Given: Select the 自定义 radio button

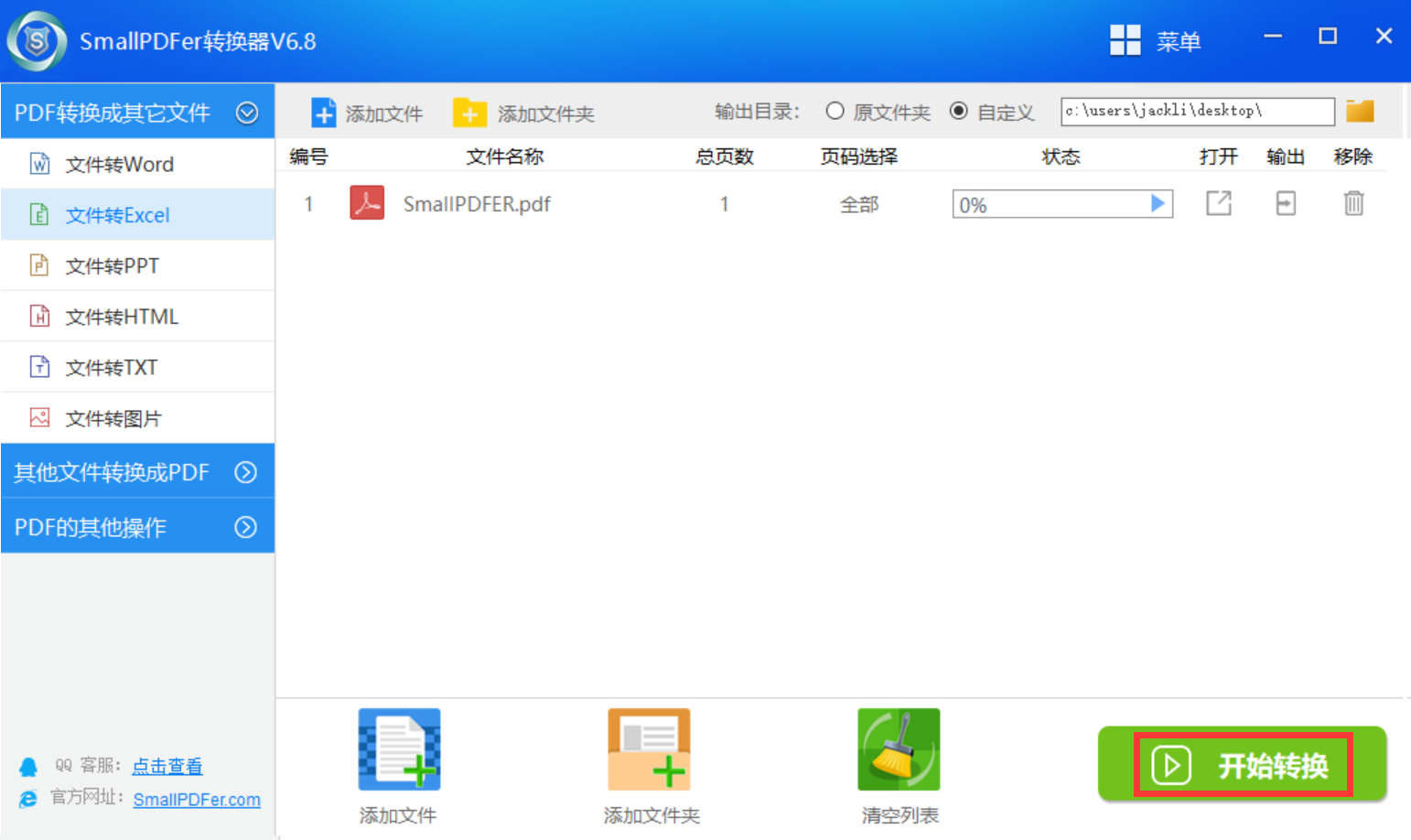Looking at the screenshot, I should tap(958, 111).
